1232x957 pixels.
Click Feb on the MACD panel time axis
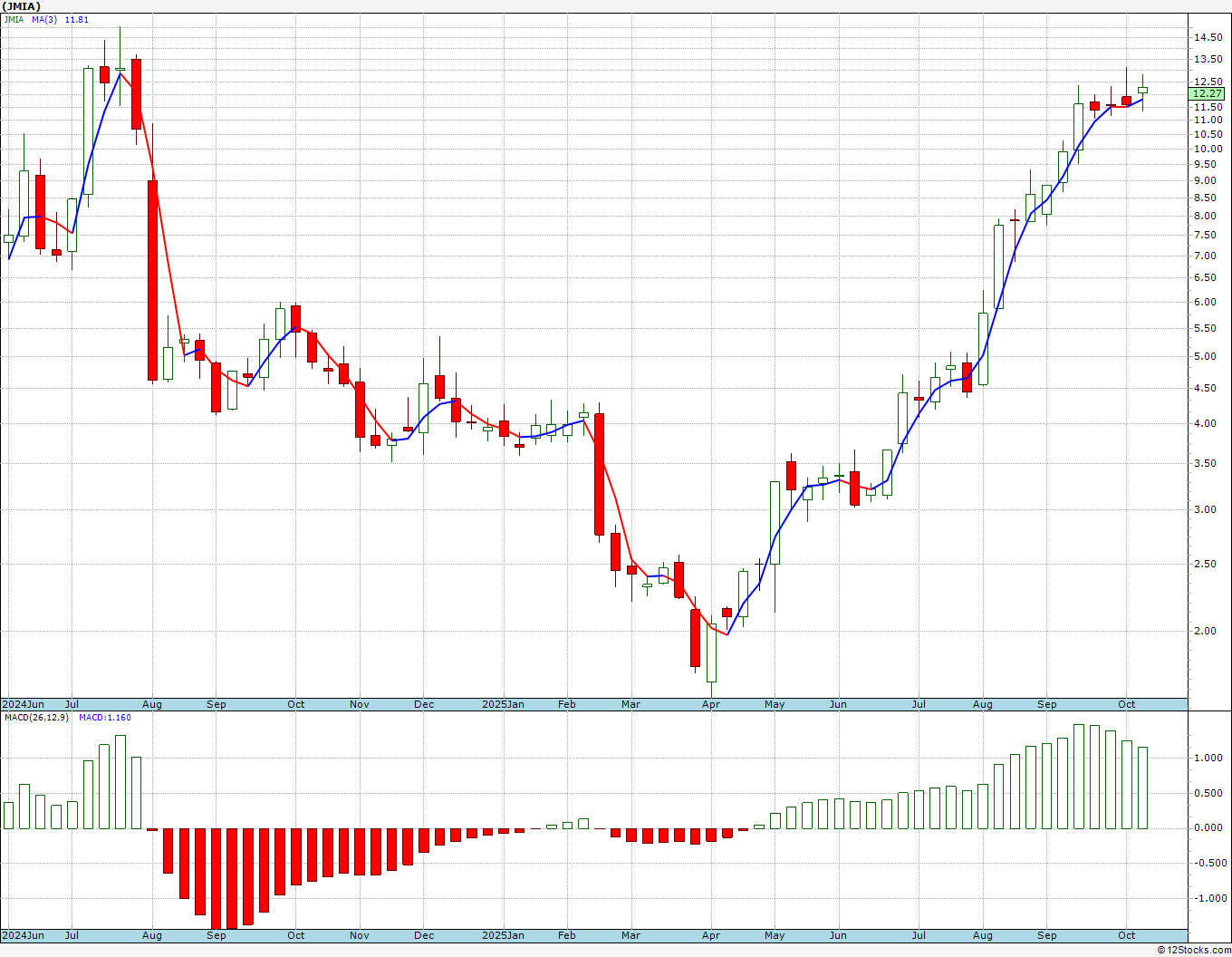pyautogui.click(x=567, y=935)
